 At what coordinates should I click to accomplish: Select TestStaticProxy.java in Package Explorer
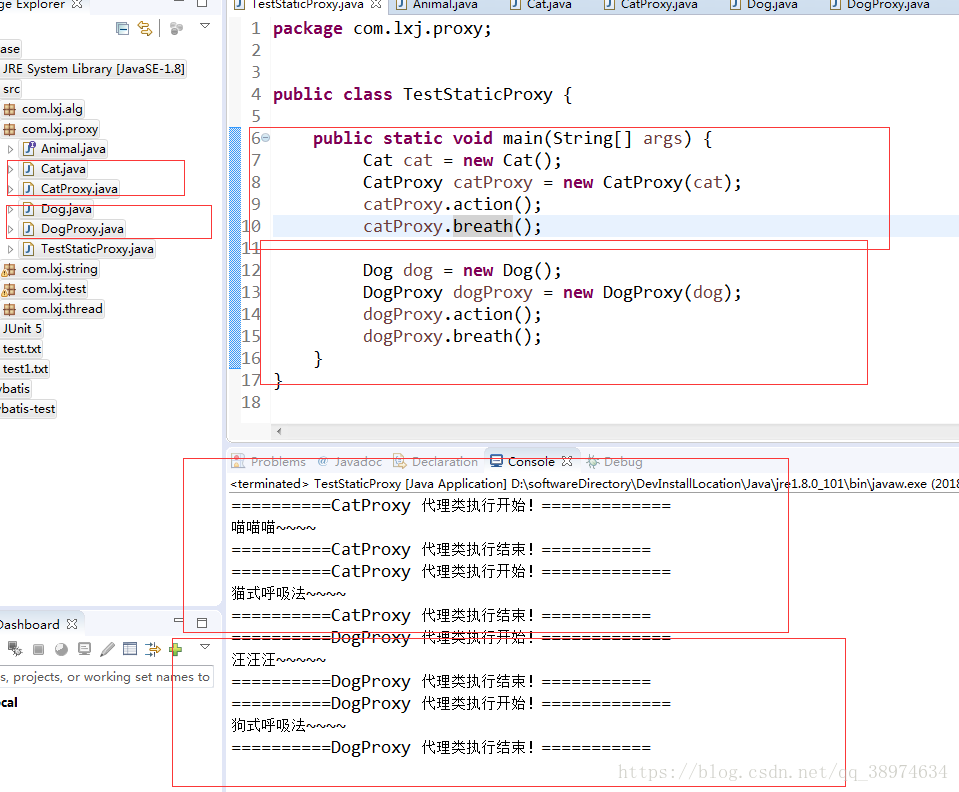pyautogui.click(x=97, y=249)
